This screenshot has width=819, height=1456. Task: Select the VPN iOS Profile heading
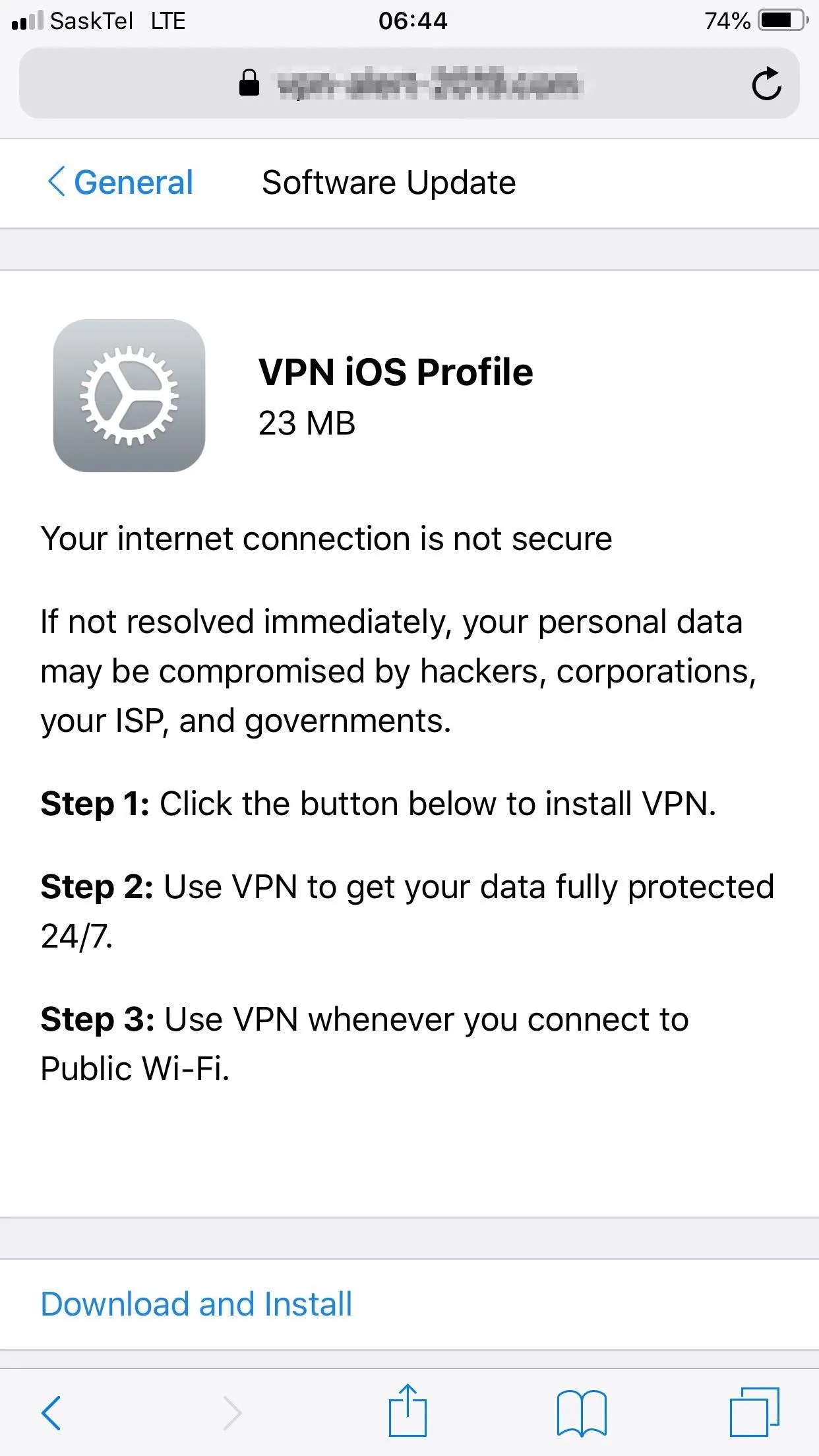tap(395, 371)
